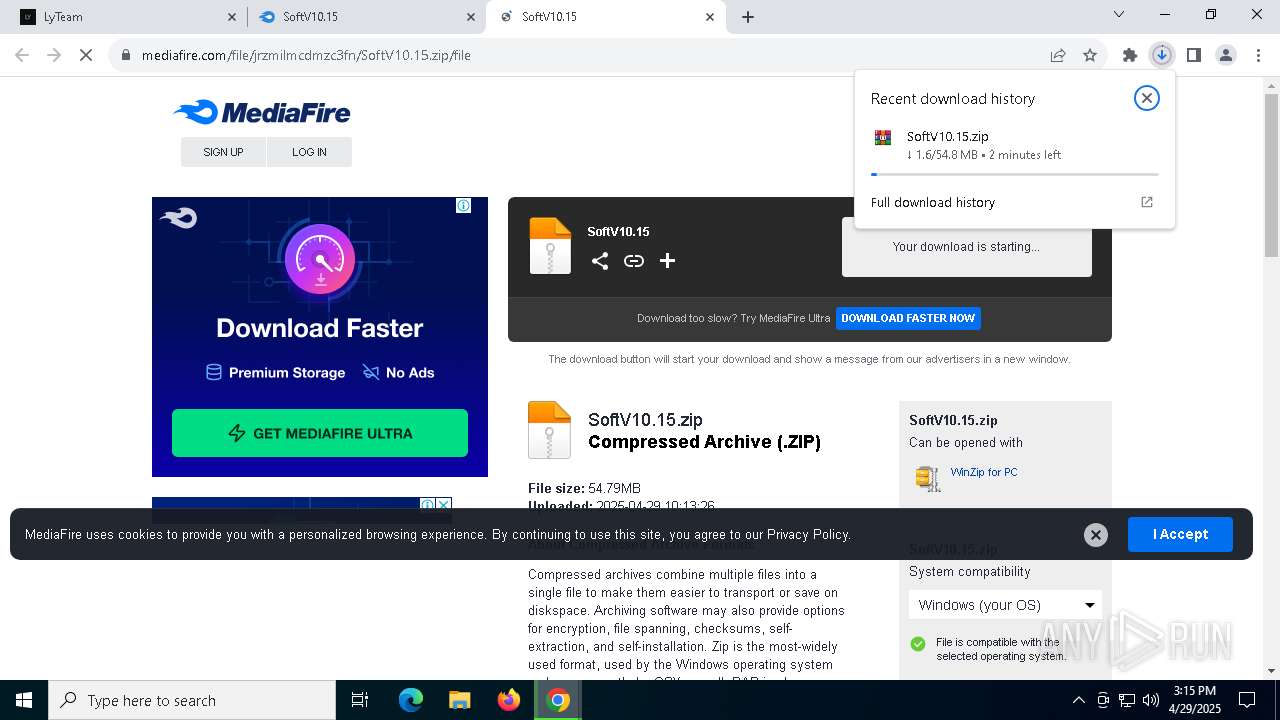Open the Windows Start menu
This screenshot has height=720, width=1280.
click(x=24, y=700)
